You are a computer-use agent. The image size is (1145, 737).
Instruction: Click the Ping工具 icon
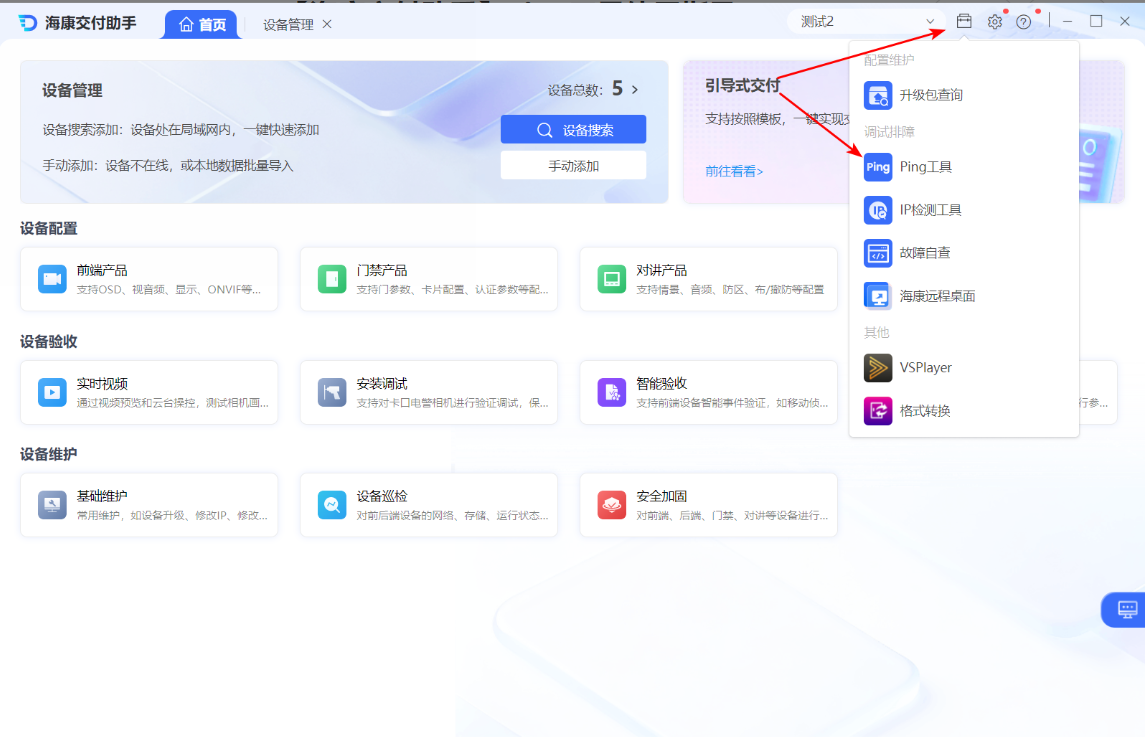point(878,167)
